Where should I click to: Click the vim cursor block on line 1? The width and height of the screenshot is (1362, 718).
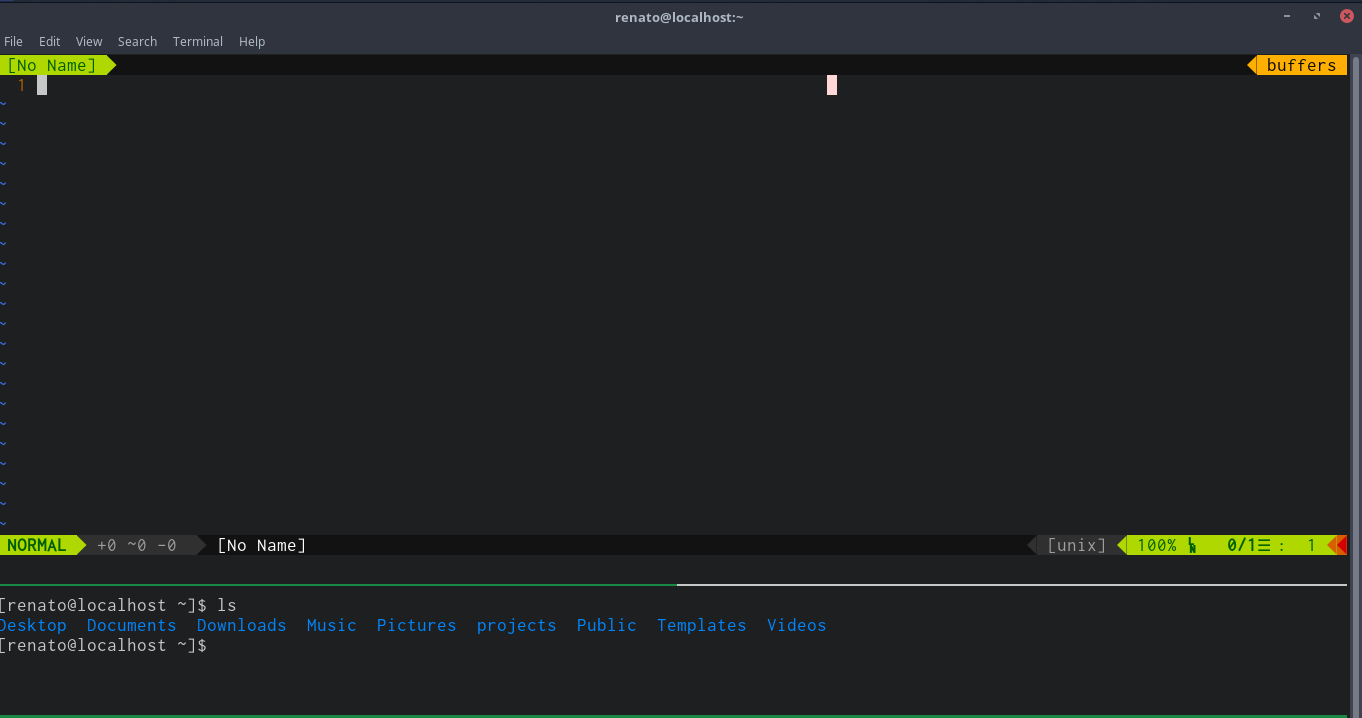pos(42,85)
